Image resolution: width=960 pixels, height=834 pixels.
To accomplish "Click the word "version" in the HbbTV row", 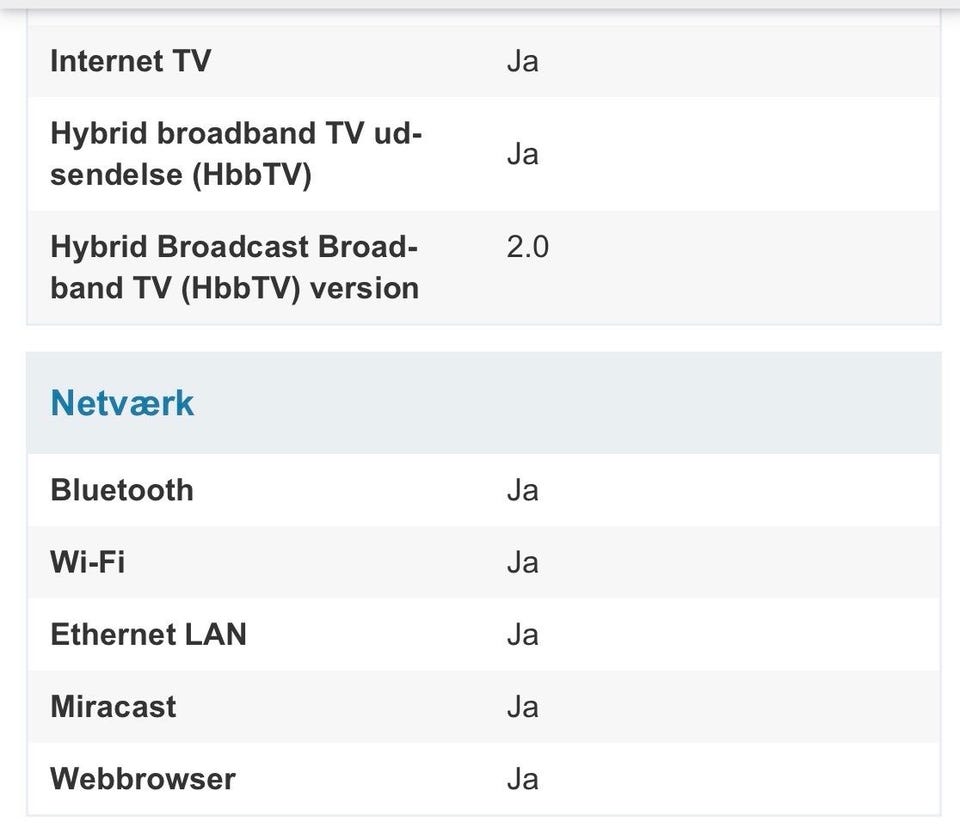I will tap(364, 288).
